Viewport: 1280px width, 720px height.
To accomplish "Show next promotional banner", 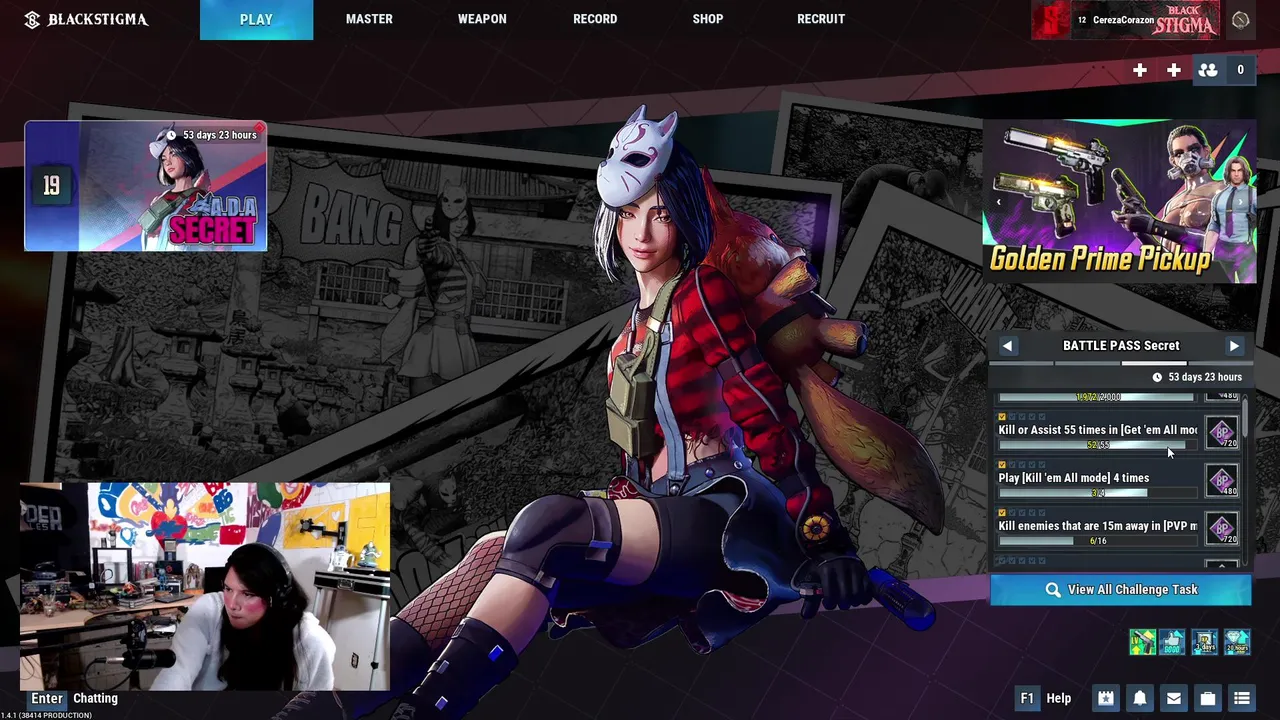I will pos(1242,201).
